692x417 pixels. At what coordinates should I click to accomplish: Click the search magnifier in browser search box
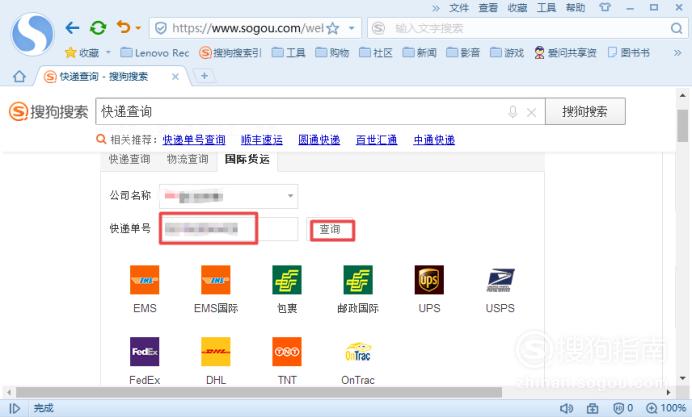click(x=676, y=29)
